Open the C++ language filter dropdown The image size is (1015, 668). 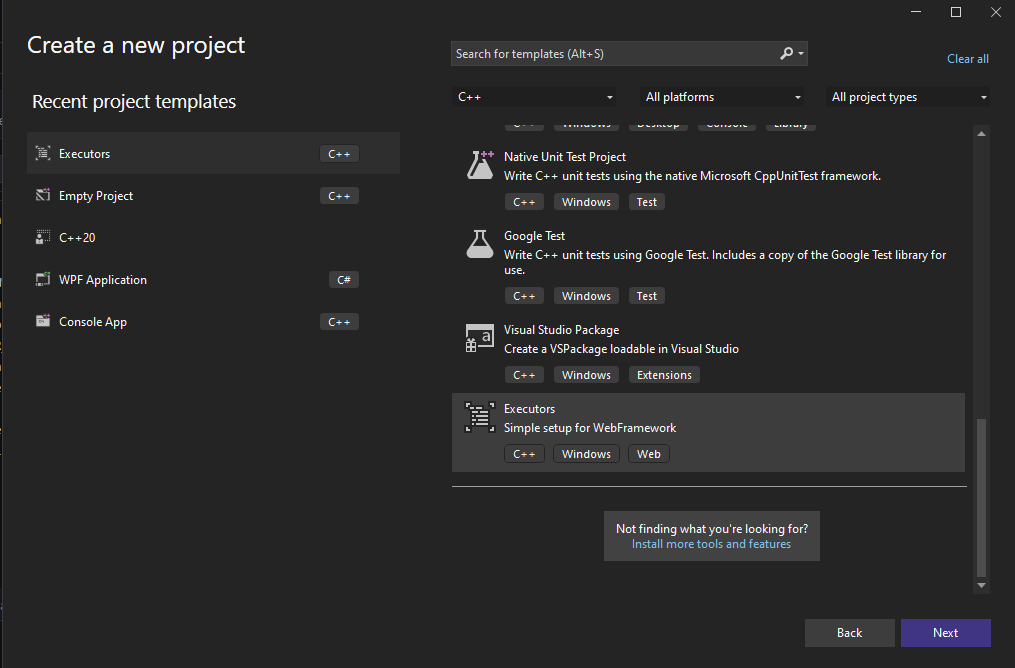click(534, 97)
